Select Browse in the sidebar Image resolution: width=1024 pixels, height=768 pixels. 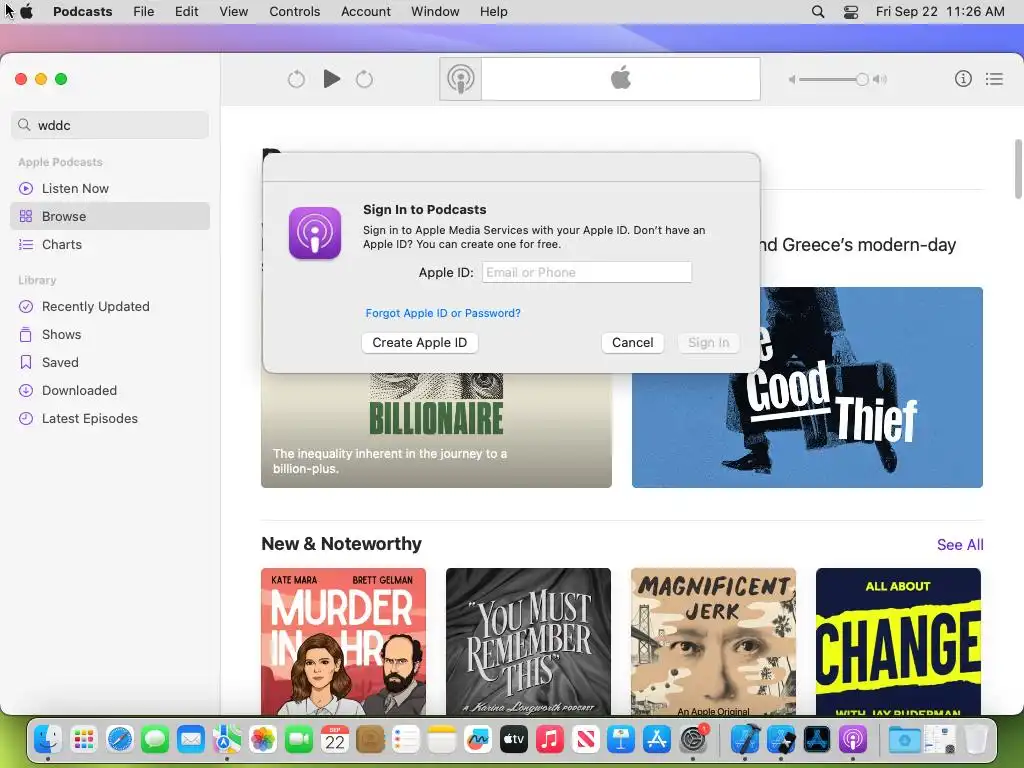point(110,216)
